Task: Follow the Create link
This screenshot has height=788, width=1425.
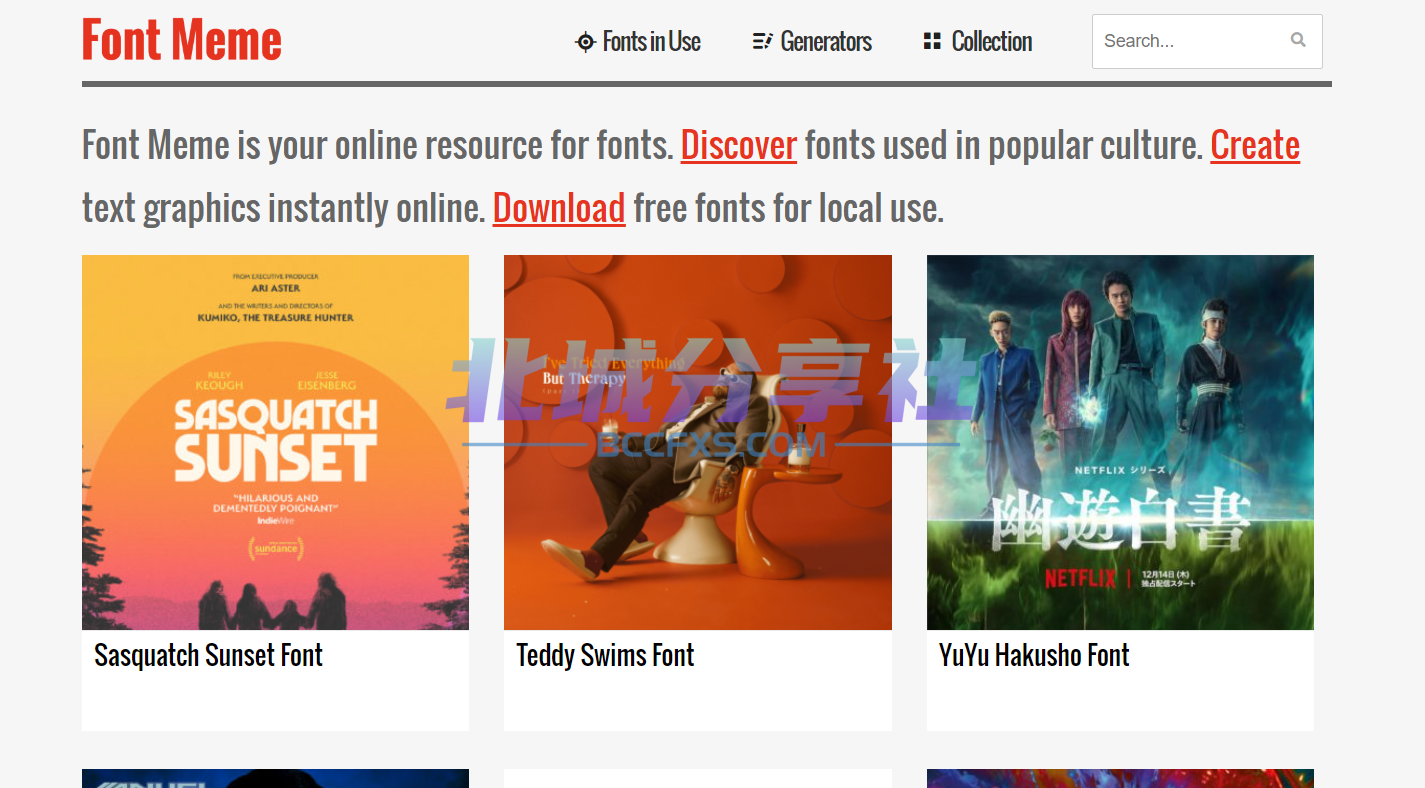Action: (1255, 146)
